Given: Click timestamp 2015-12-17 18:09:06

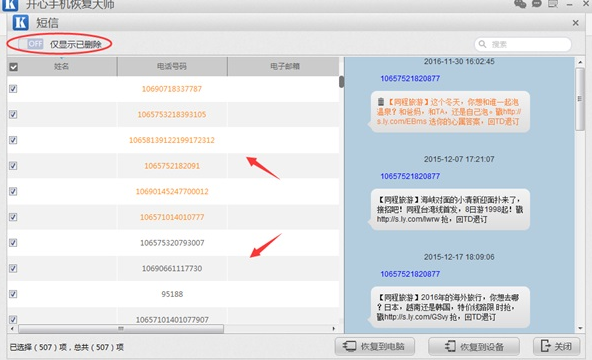Looking at the screenshot, I should point(459,257).
